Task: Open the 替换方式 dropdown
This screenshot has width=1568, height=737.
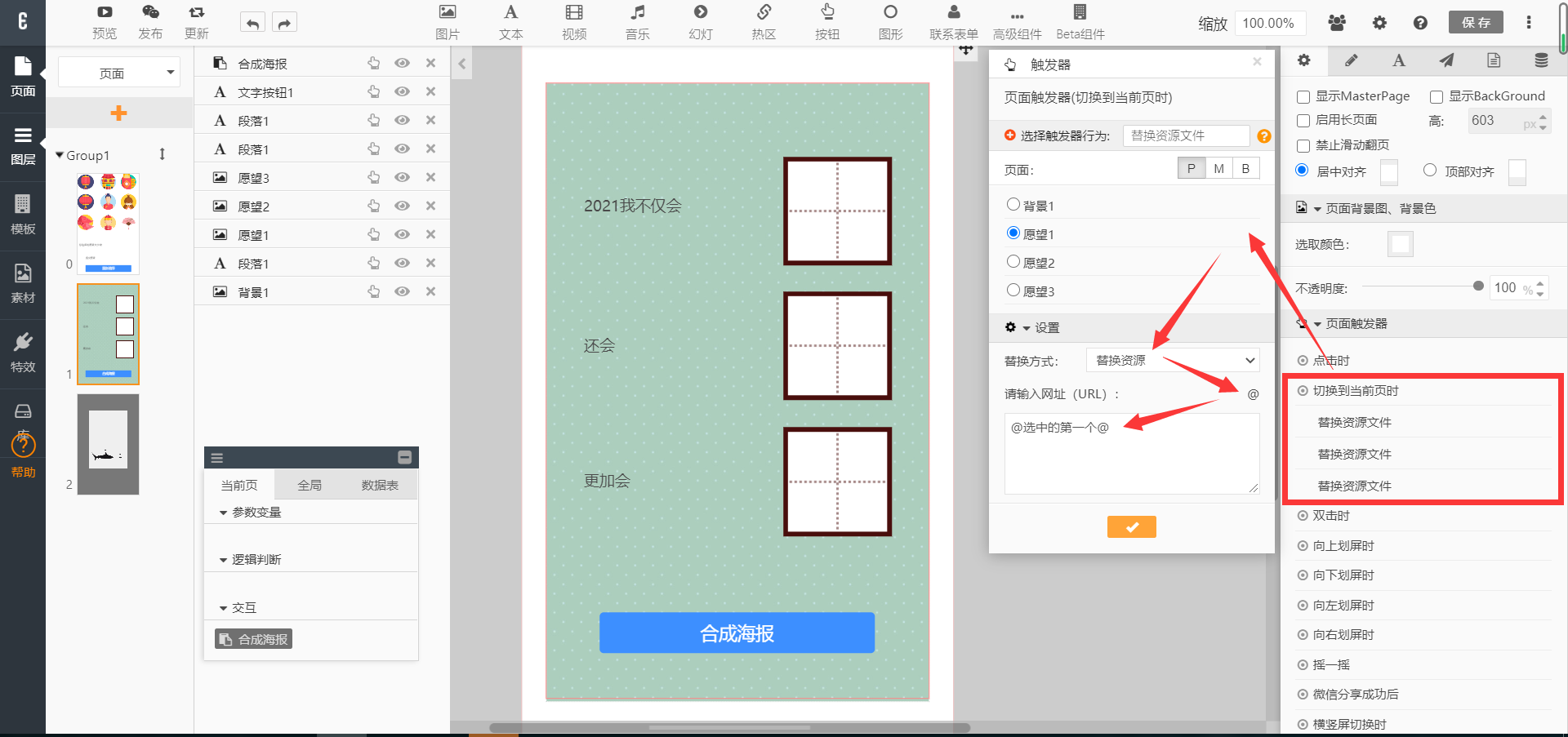Action: [1172, 361]
